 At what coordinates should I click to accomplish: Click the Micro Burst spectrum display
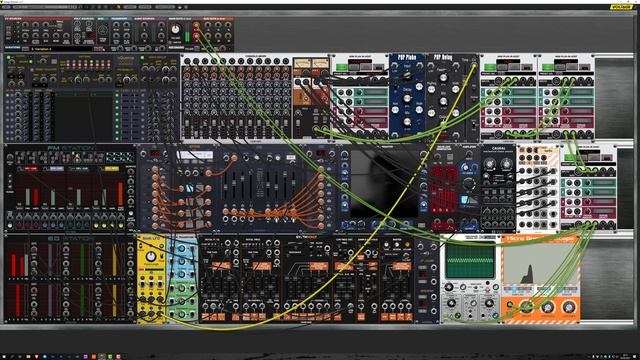[541, 265]
